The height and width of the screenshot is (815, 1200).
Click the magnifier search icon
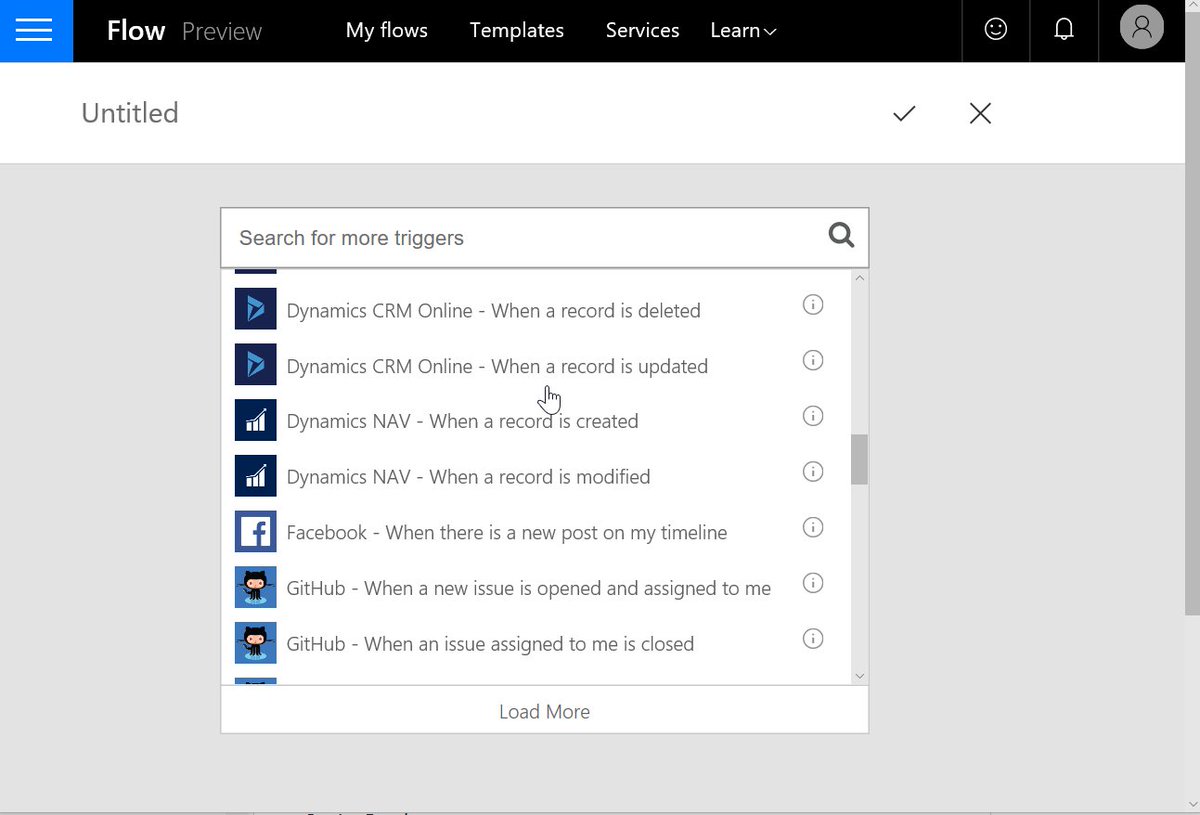pyautogui.click(x=842, y=236)
